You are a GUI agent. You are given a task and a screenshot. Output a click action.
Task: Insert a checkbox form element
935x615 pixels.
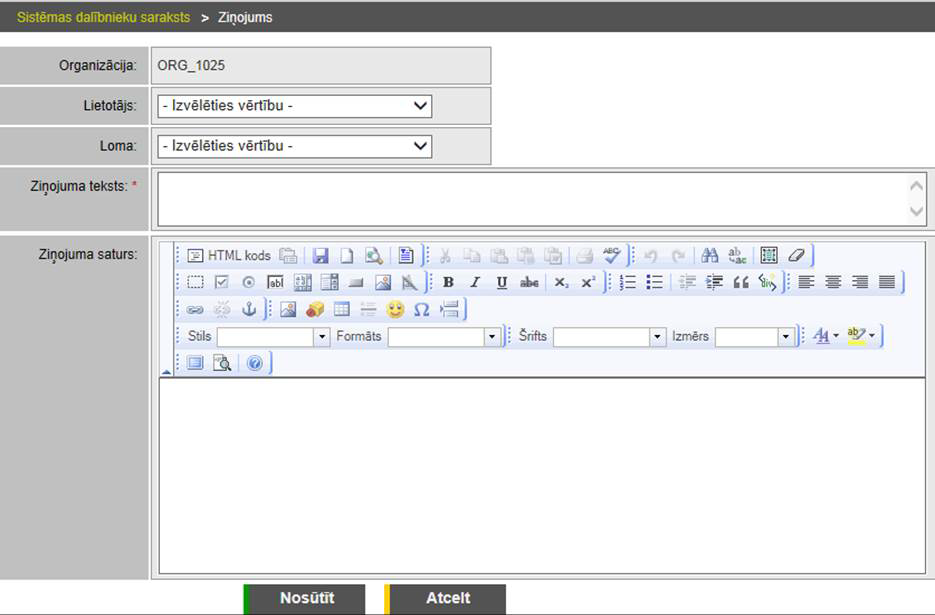222,283
